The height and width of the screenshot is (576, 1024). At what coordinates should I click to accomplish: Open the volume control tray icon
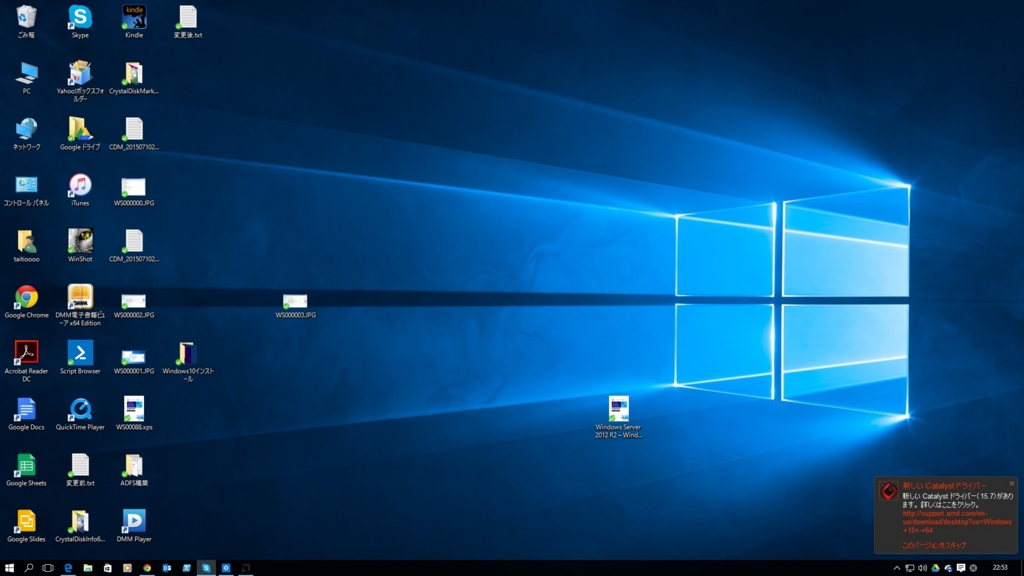922,568
